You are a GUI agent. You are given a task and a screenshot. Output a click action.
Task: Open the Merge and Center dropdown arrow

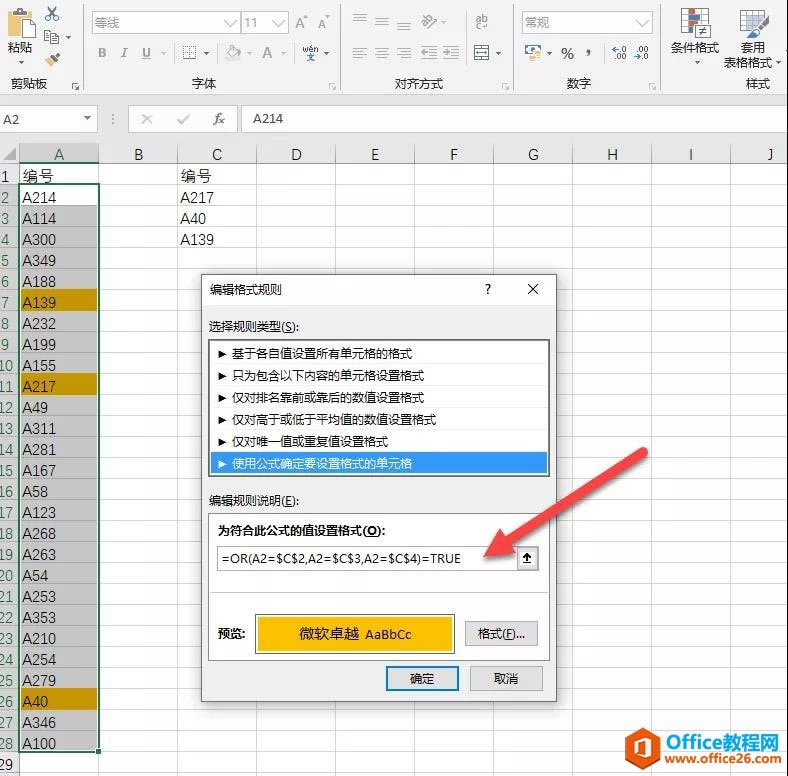[x=499, y=53]
